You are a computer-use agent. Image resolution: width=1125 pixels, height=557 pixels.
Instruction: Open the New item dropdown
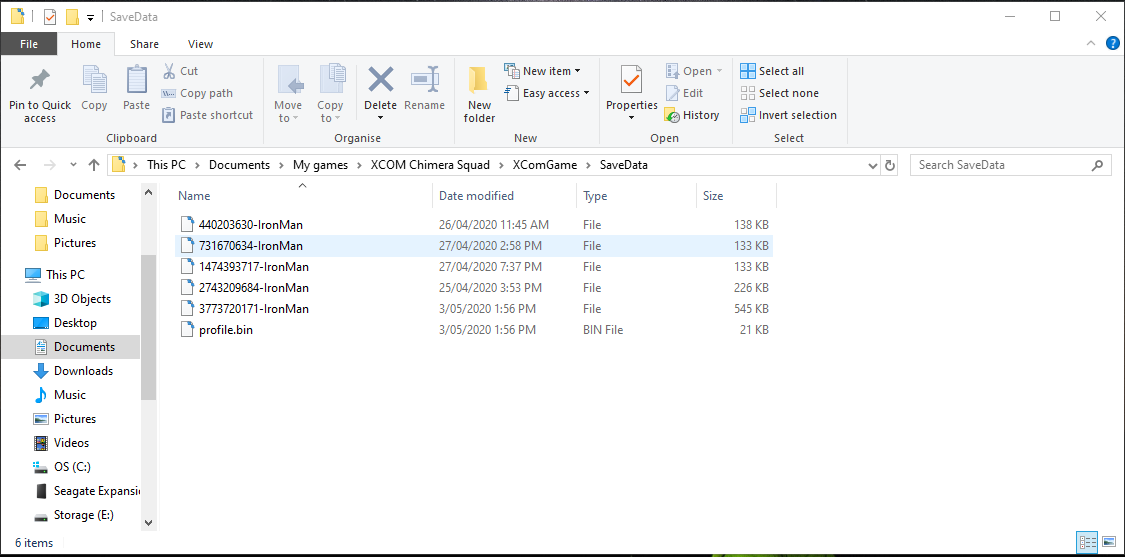click(x=547, y=71)
